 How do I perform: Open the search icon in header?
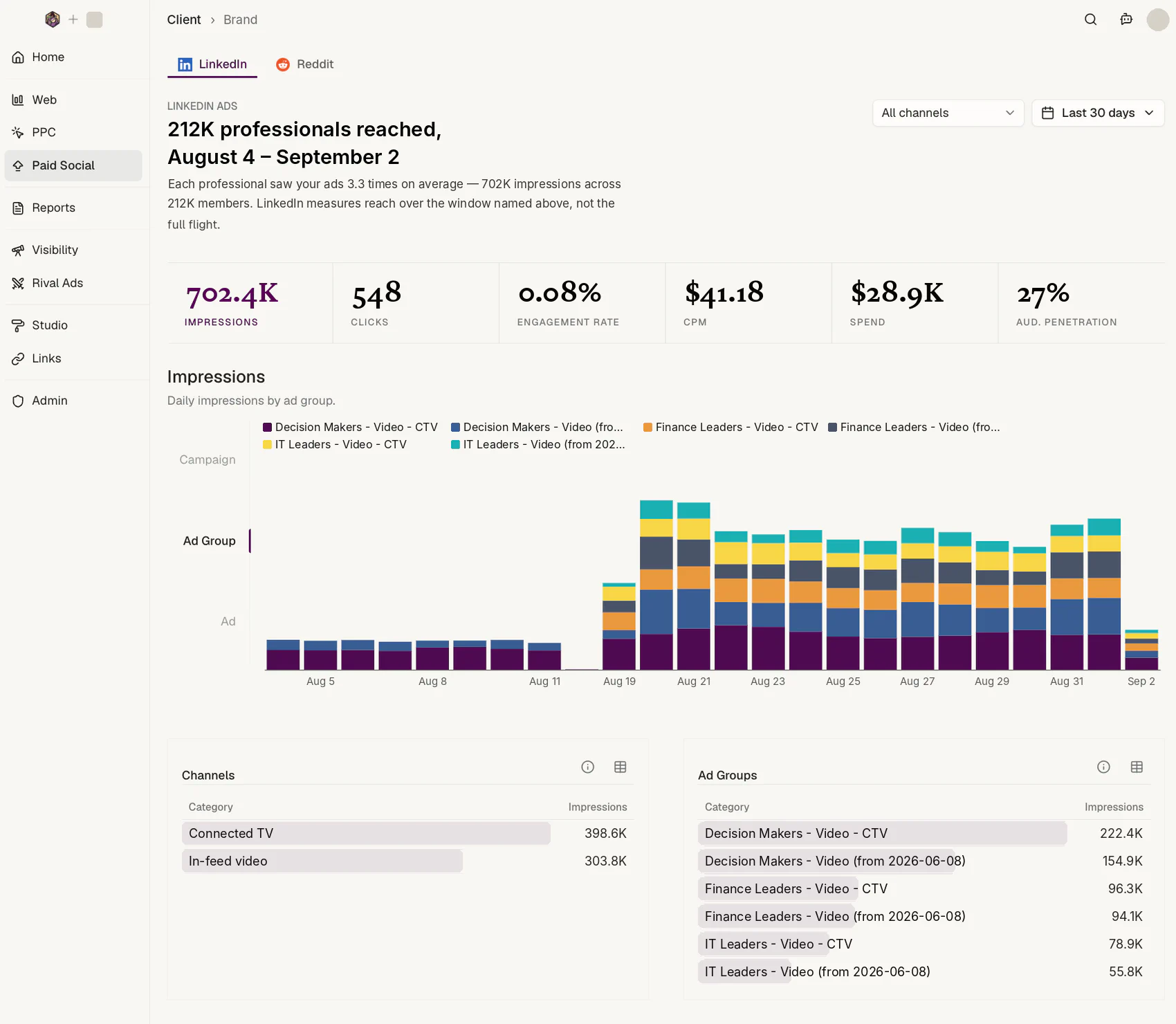coord(1090,19)
